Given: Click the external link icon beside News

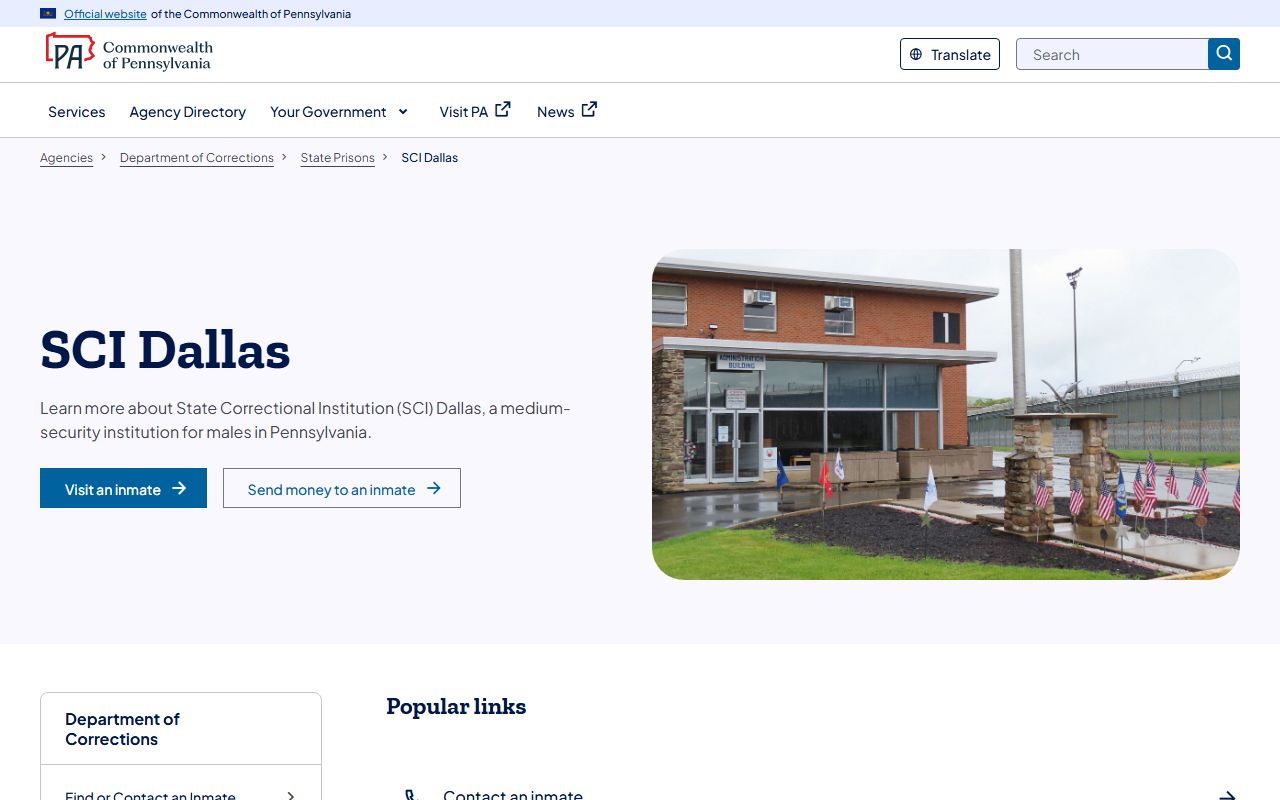Looking at the screenshot, I should tap(589, 110).
